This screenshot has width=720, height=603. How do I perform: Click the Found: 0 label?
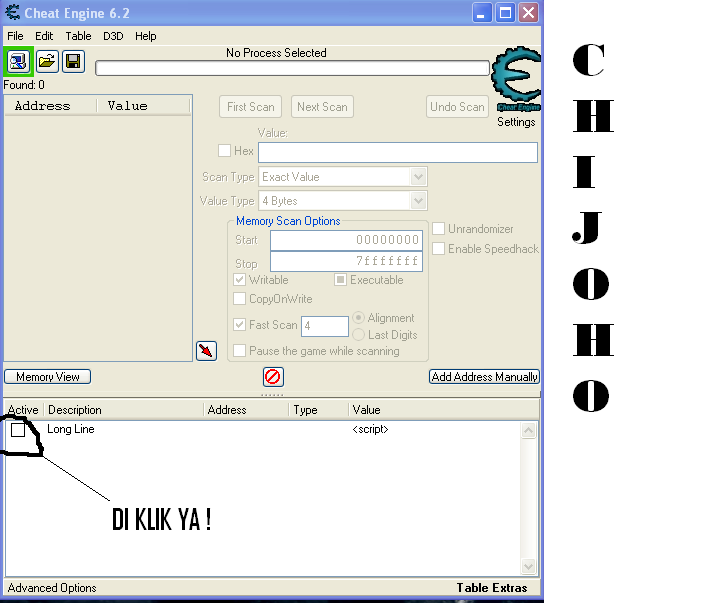tap(24, 85)
